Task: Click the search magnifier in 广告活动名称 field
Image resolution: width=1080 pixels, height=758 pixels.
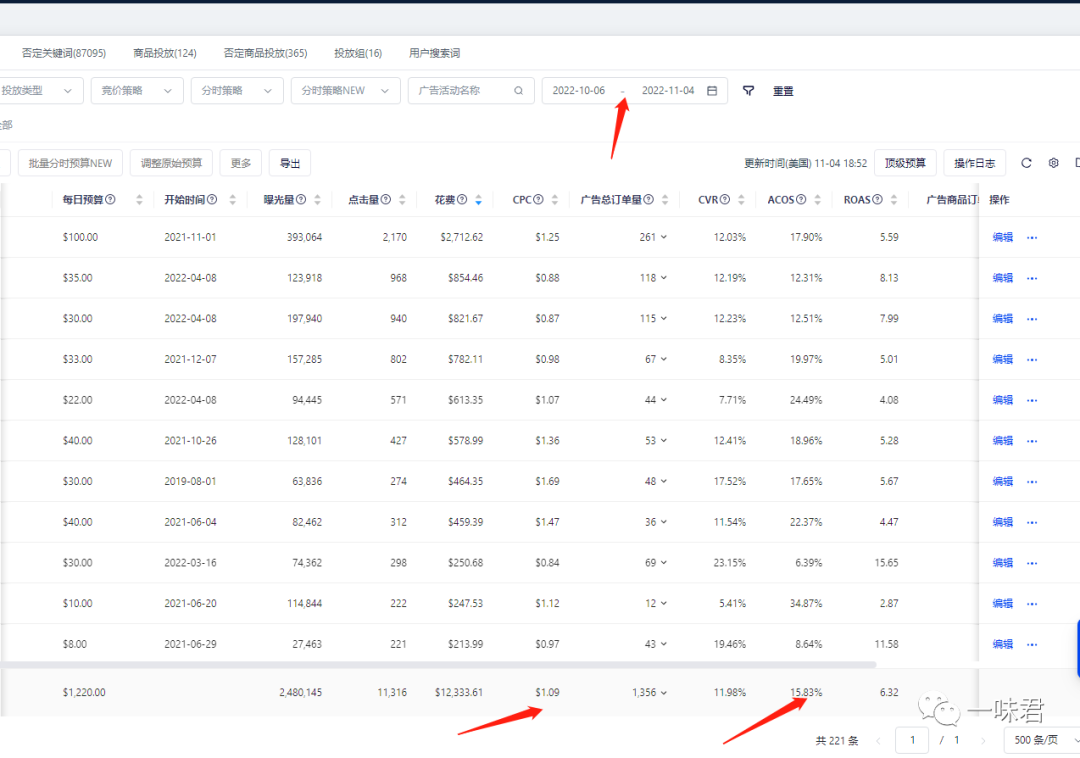Action: pos(518,91)
